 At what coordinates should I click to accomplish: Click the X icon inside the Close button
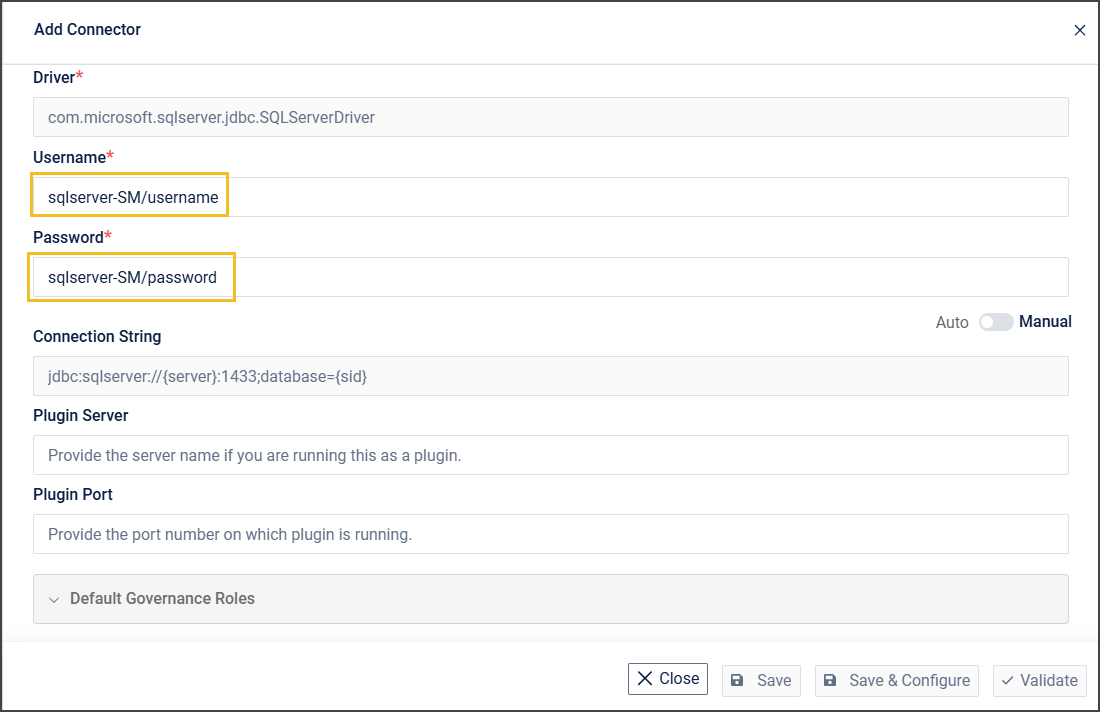point(645,679)
